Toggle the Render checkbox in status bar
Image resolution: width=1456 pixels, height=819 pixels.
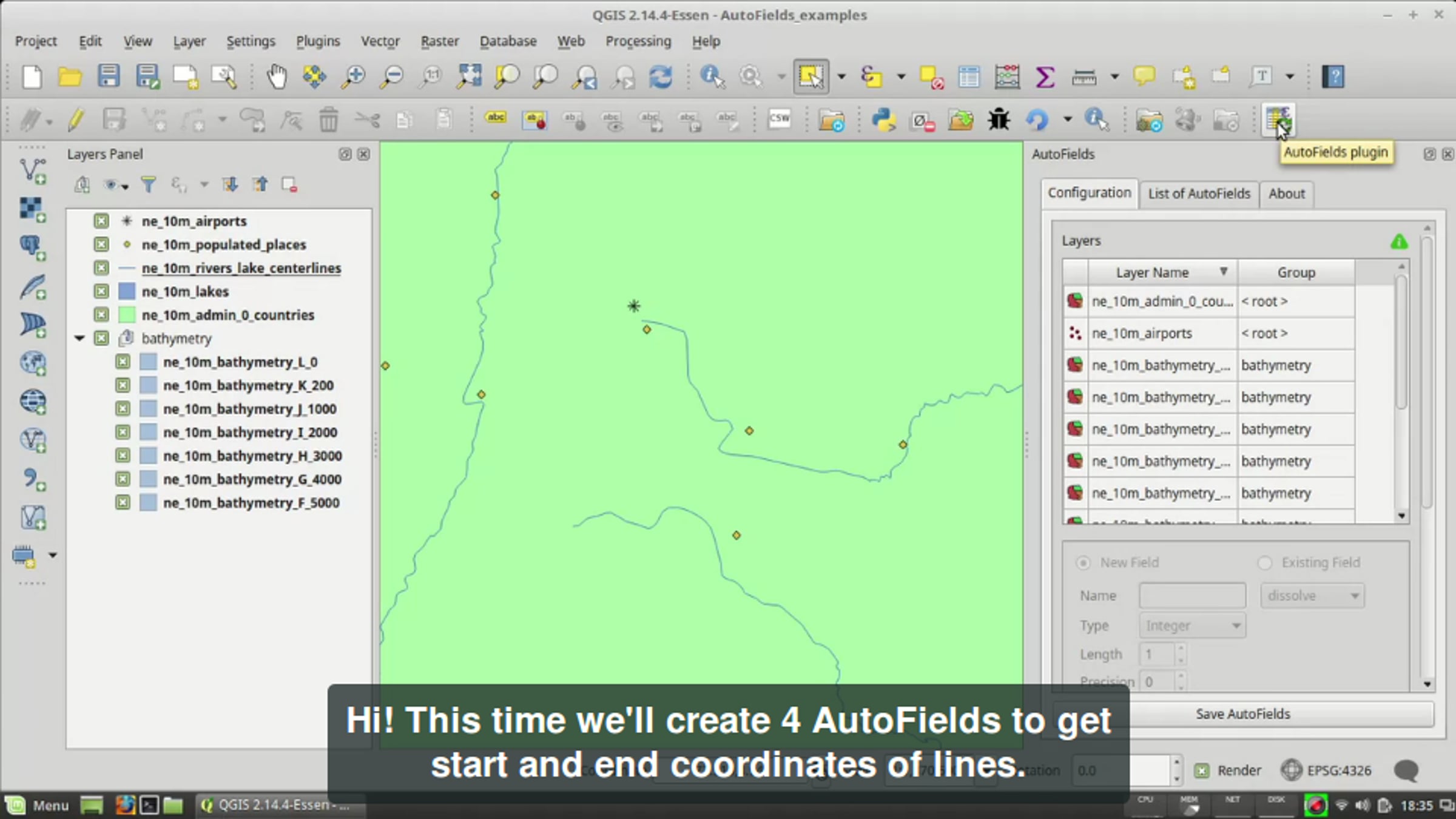[x=1202, y=770]
